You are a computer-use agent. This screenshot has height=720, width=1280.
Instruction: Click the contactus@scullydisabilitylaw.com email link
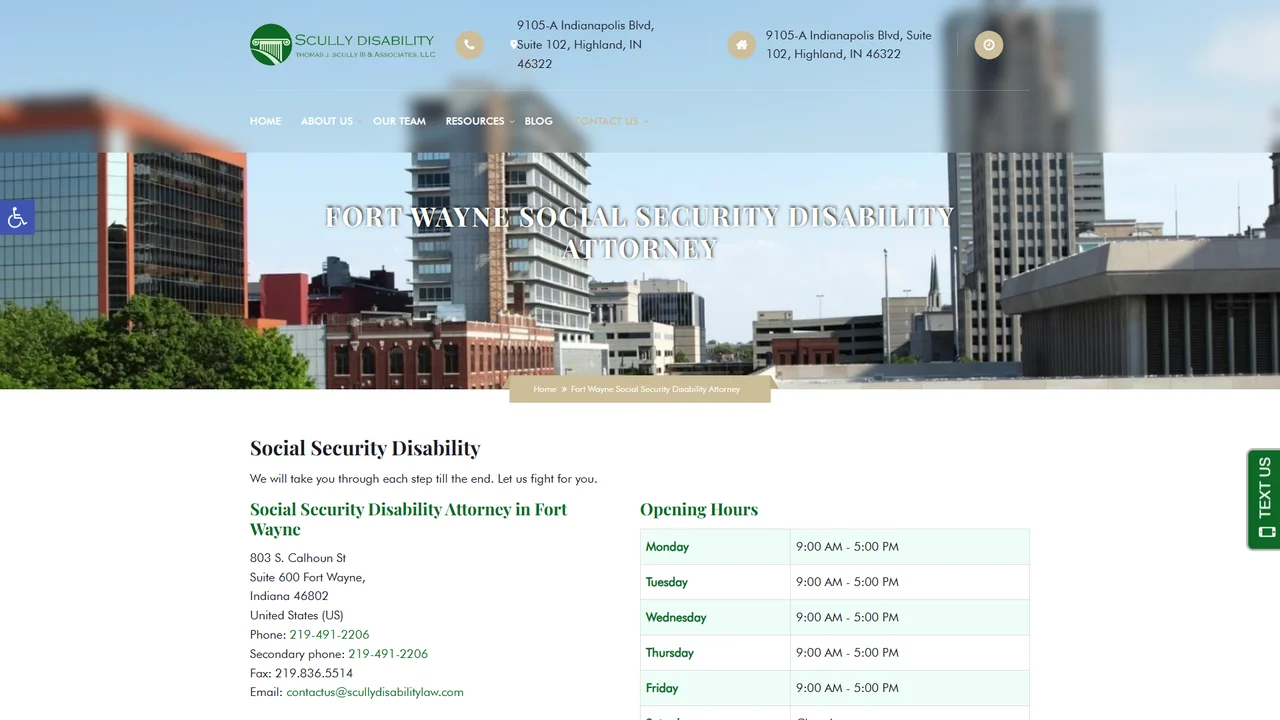(x=375, y=692)
